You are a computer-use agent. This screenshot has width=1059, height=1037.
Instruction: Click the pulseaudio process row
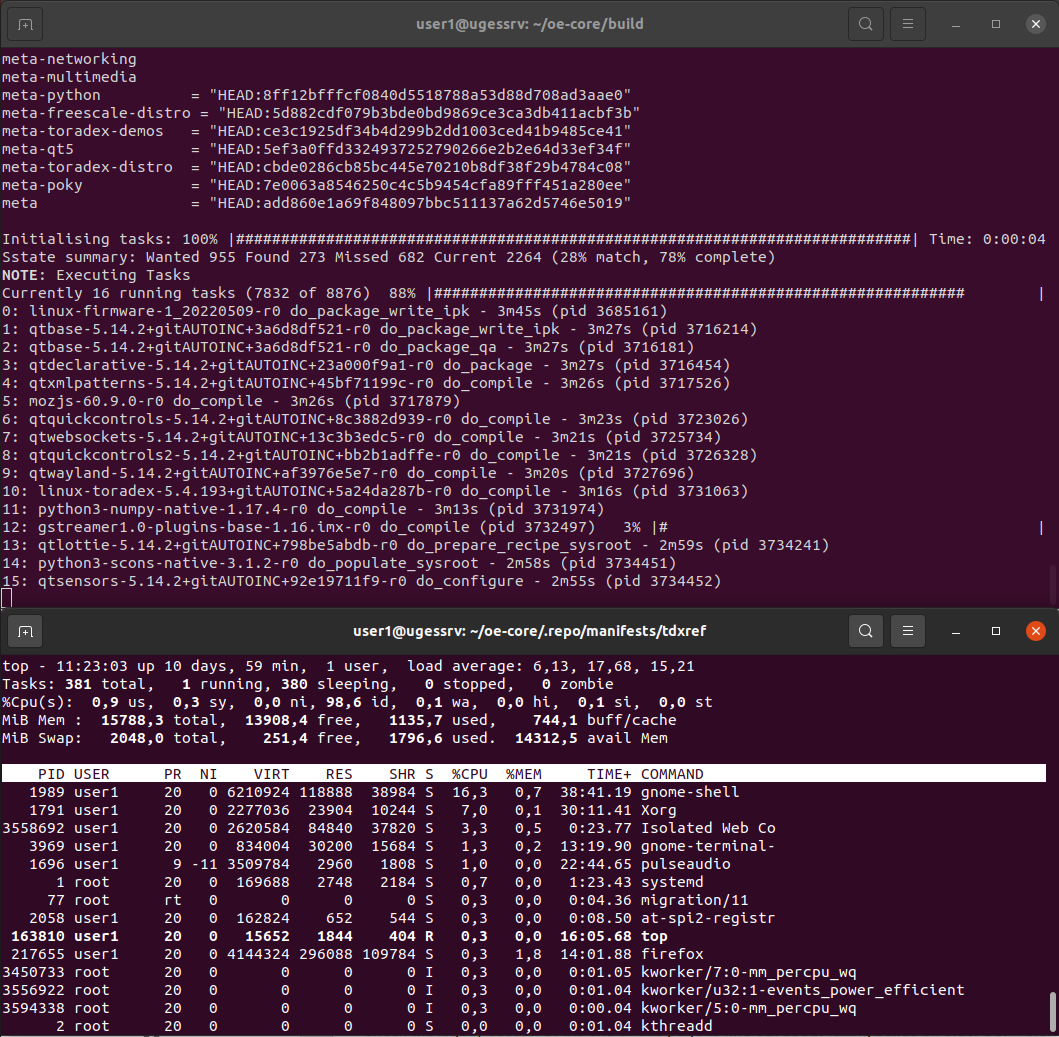point(523,864)
